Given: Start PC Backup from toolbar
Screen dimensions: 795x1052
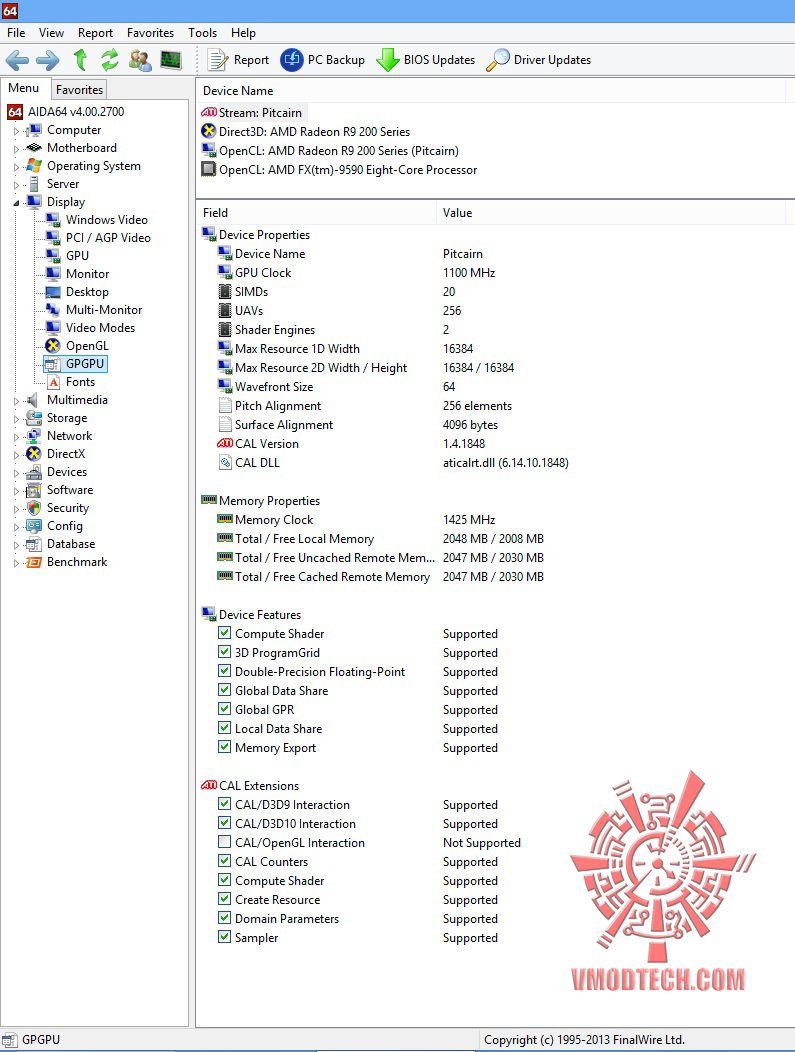Looking at the screenshot, I should click(323, 60).
